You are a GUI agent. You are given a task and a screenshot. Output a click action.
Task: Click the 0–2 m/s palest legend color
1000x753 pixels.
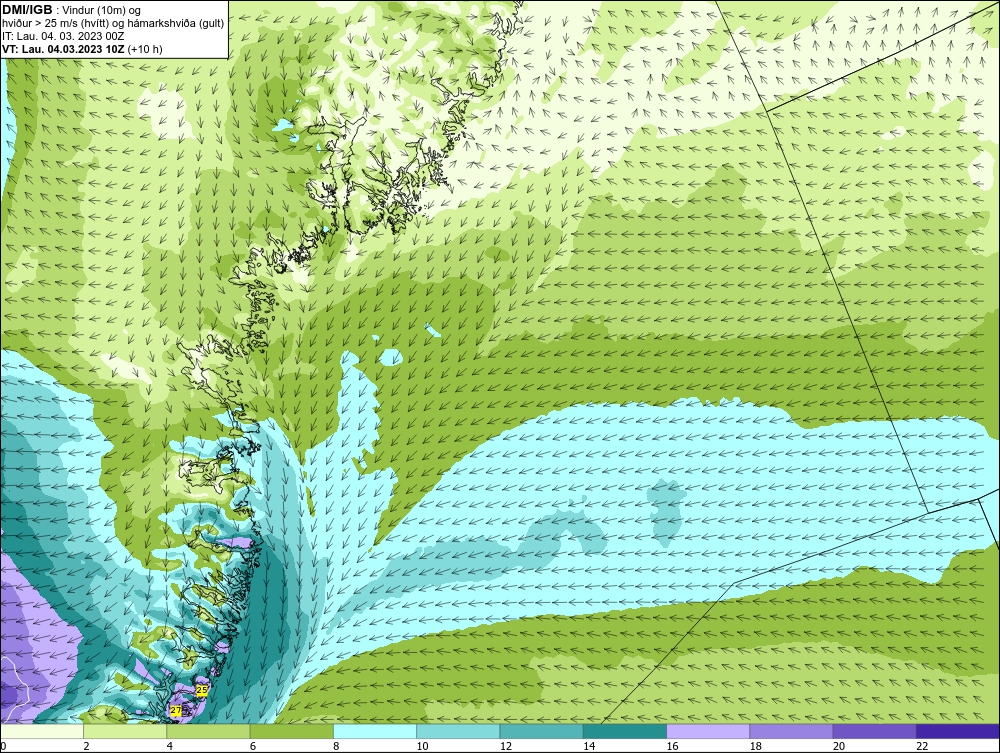42,731
